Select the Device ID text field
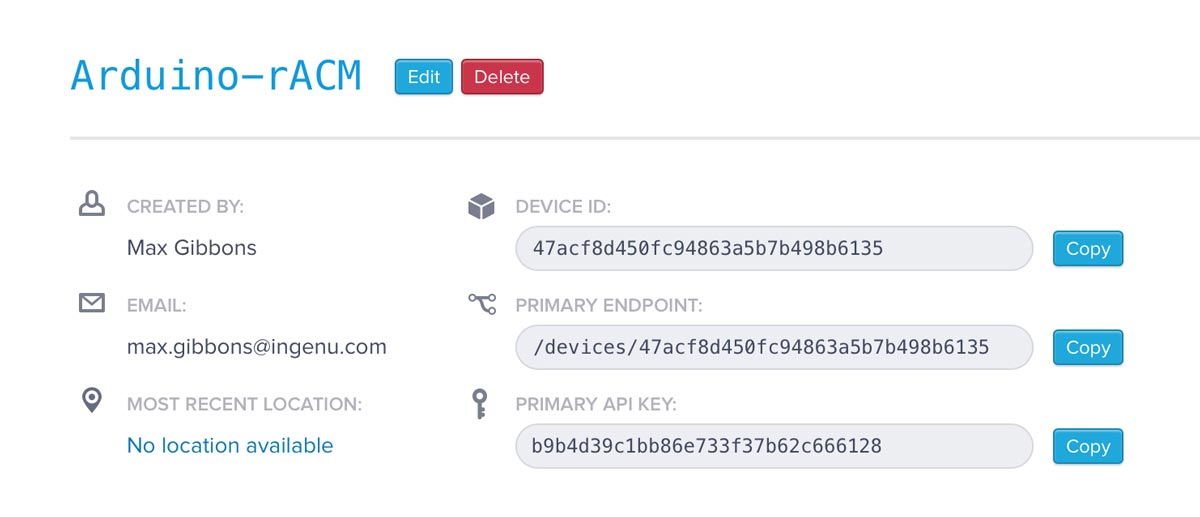The image size is (1200, 517). [774, 248]
